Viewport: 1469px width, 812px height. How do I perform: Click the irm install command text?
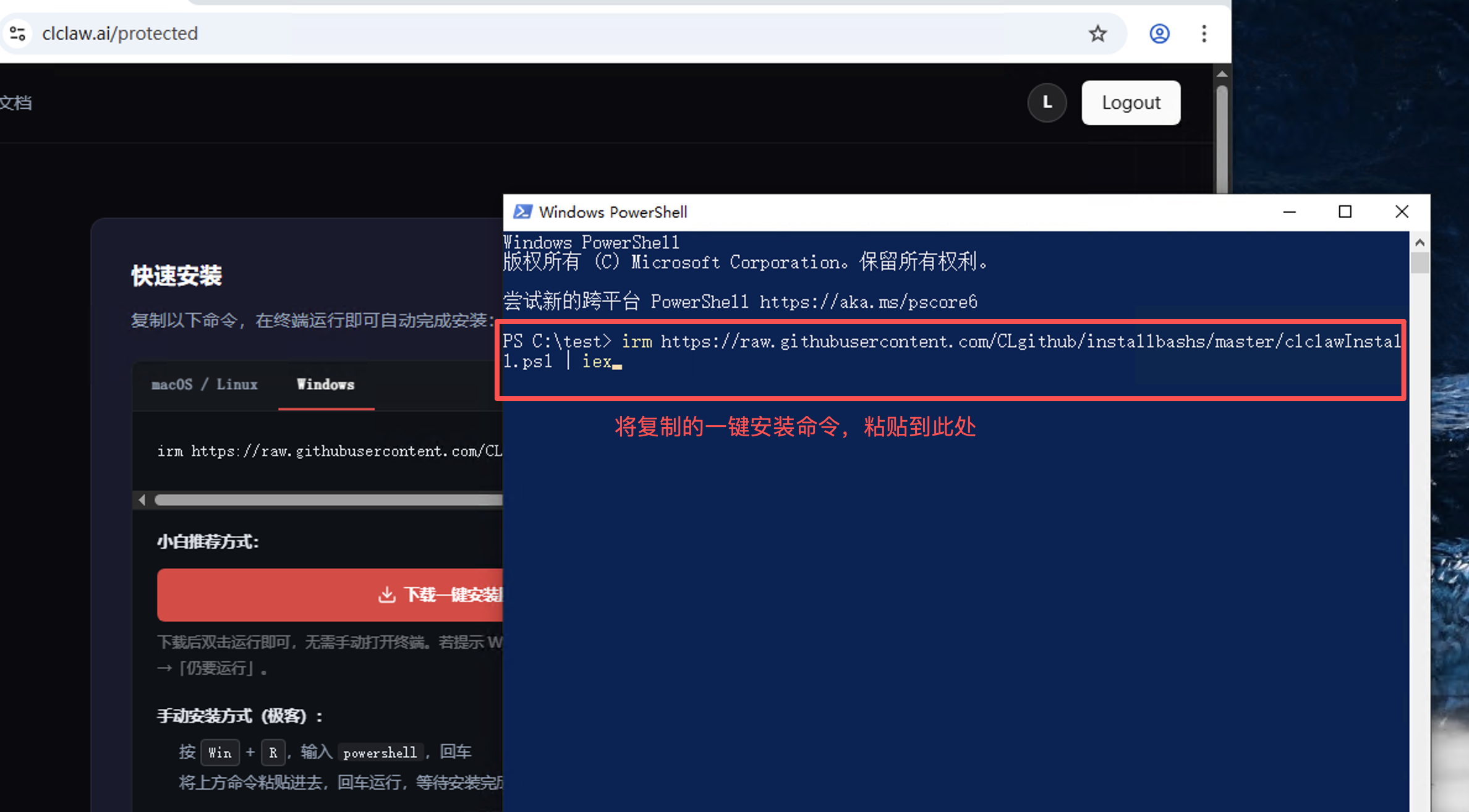[329, 451]
